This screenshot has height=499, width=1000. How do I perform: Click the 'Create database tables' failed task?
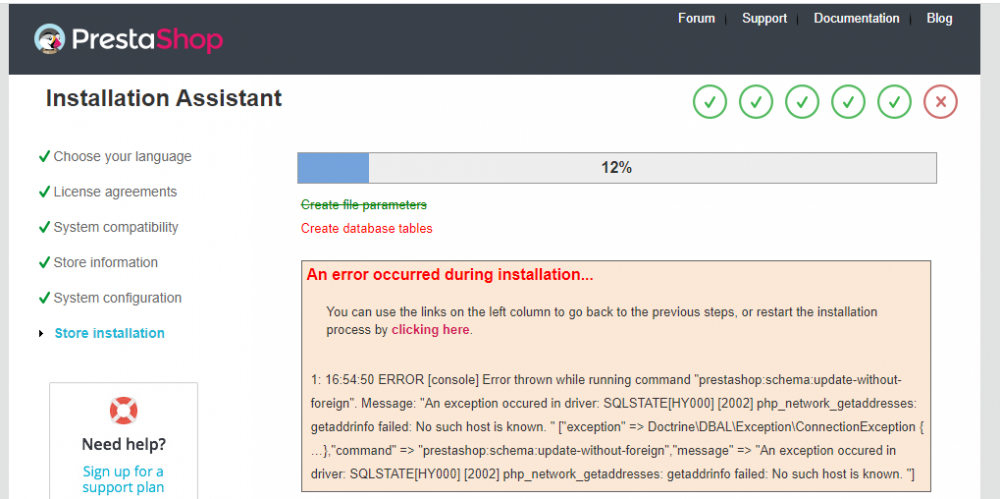[367, 228]
